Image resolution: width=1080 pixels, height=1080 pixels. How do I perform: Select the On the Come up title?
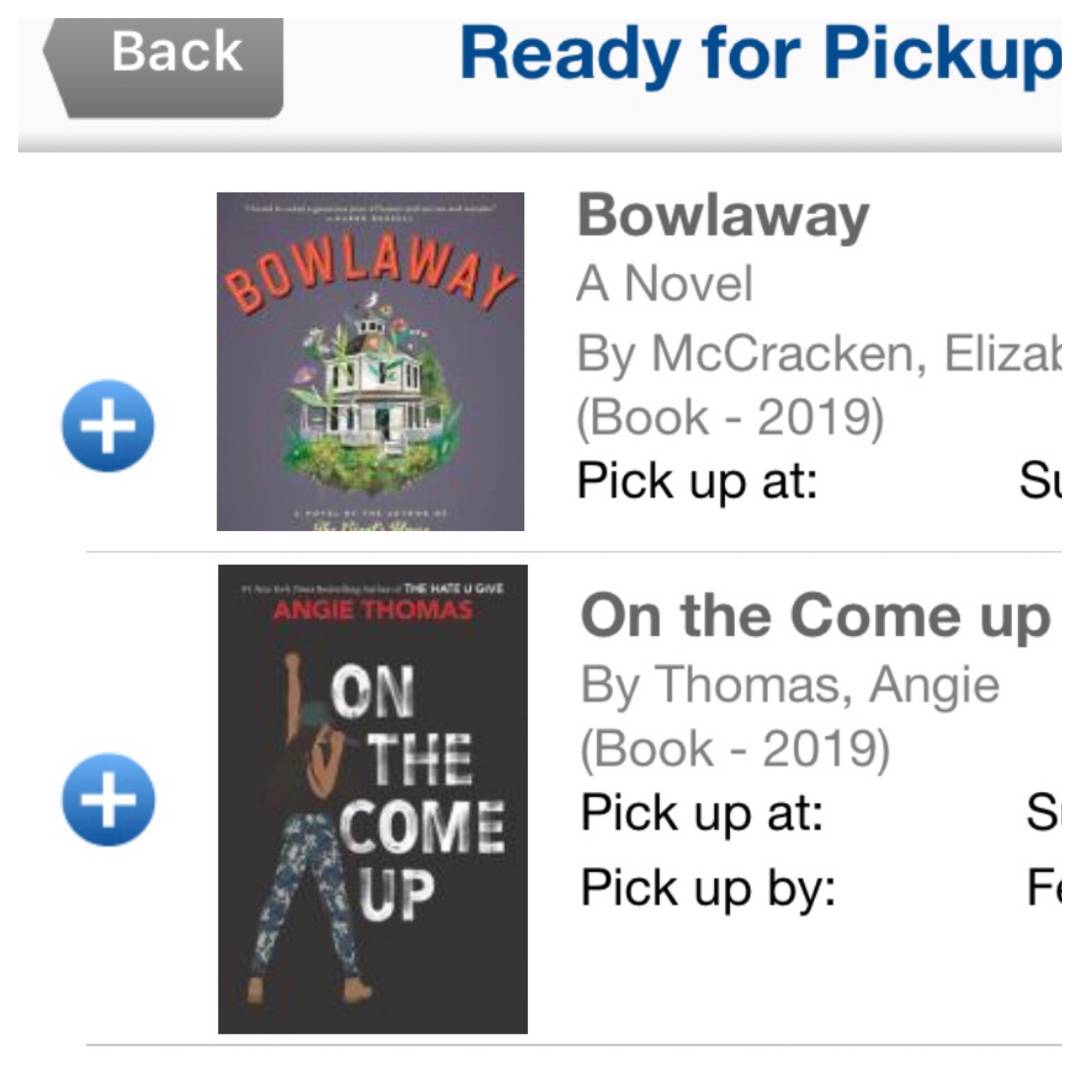815,617
